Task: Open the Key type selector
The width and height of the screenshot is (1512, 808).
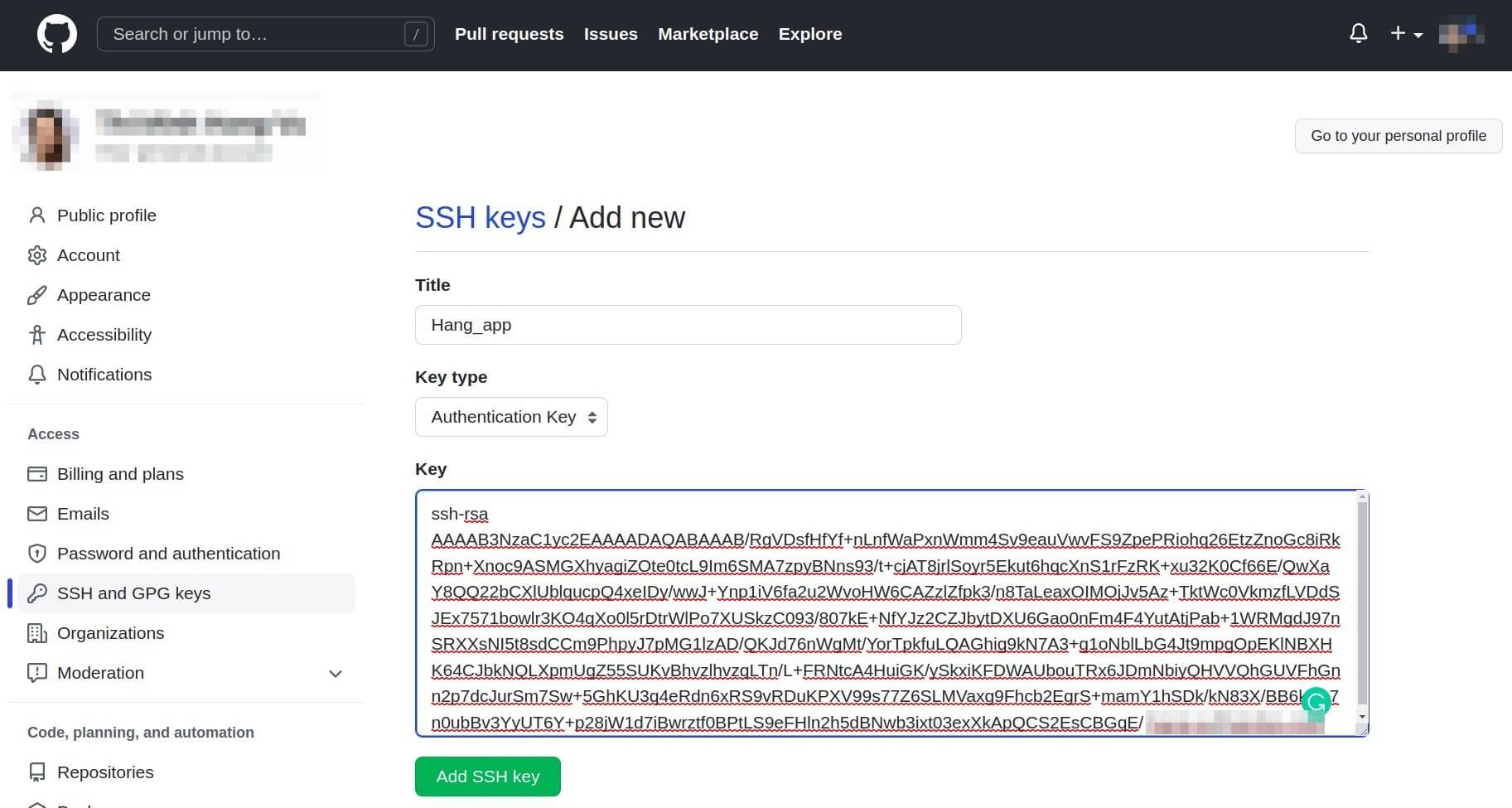Action: (x=510, y=417)
